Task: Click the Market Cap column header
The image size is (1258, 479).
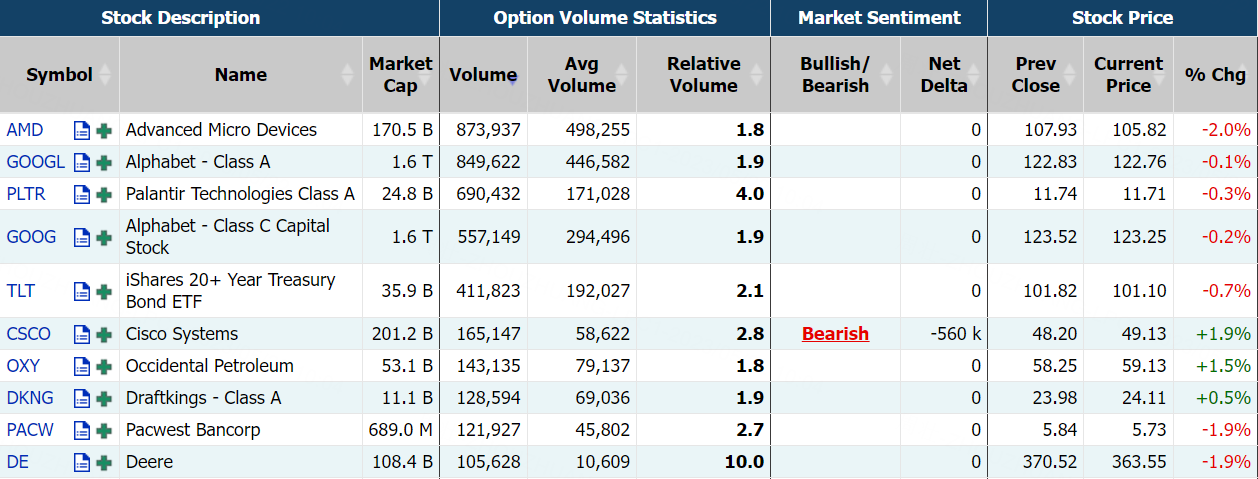Action: coord(401,75)
